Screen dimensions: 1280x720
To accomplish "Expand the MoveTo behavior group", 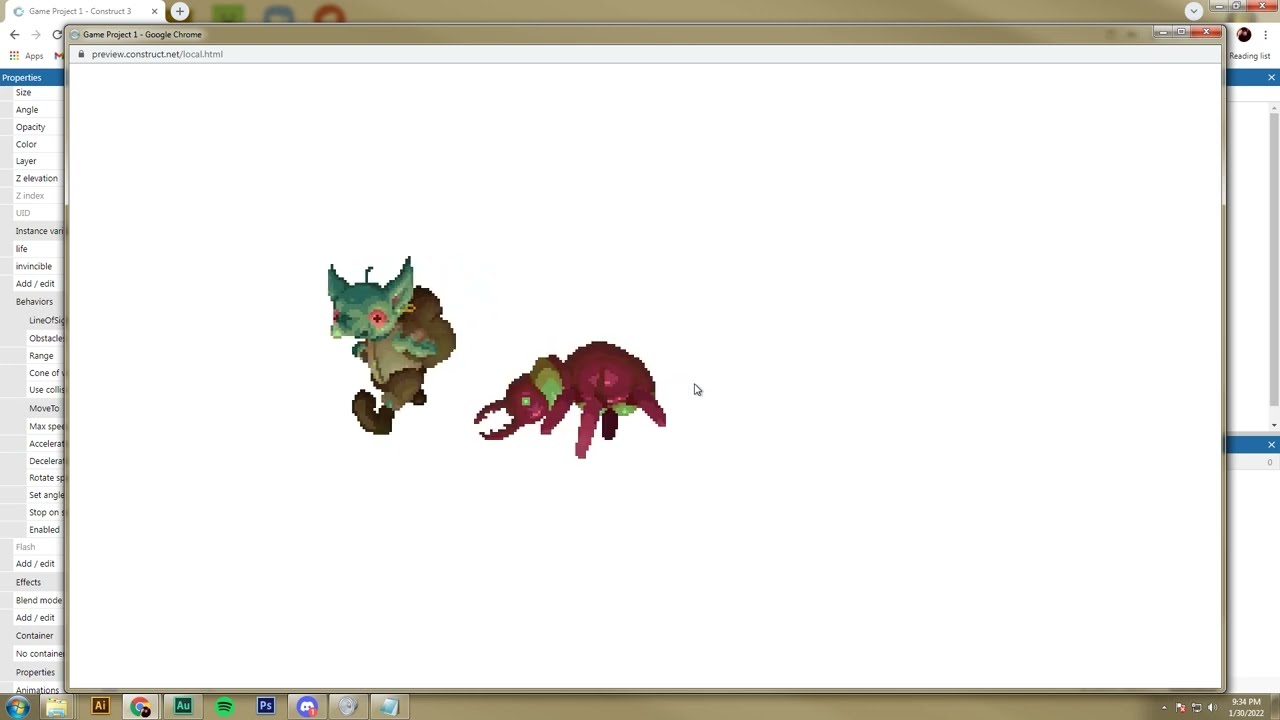I will pos(44,408).
